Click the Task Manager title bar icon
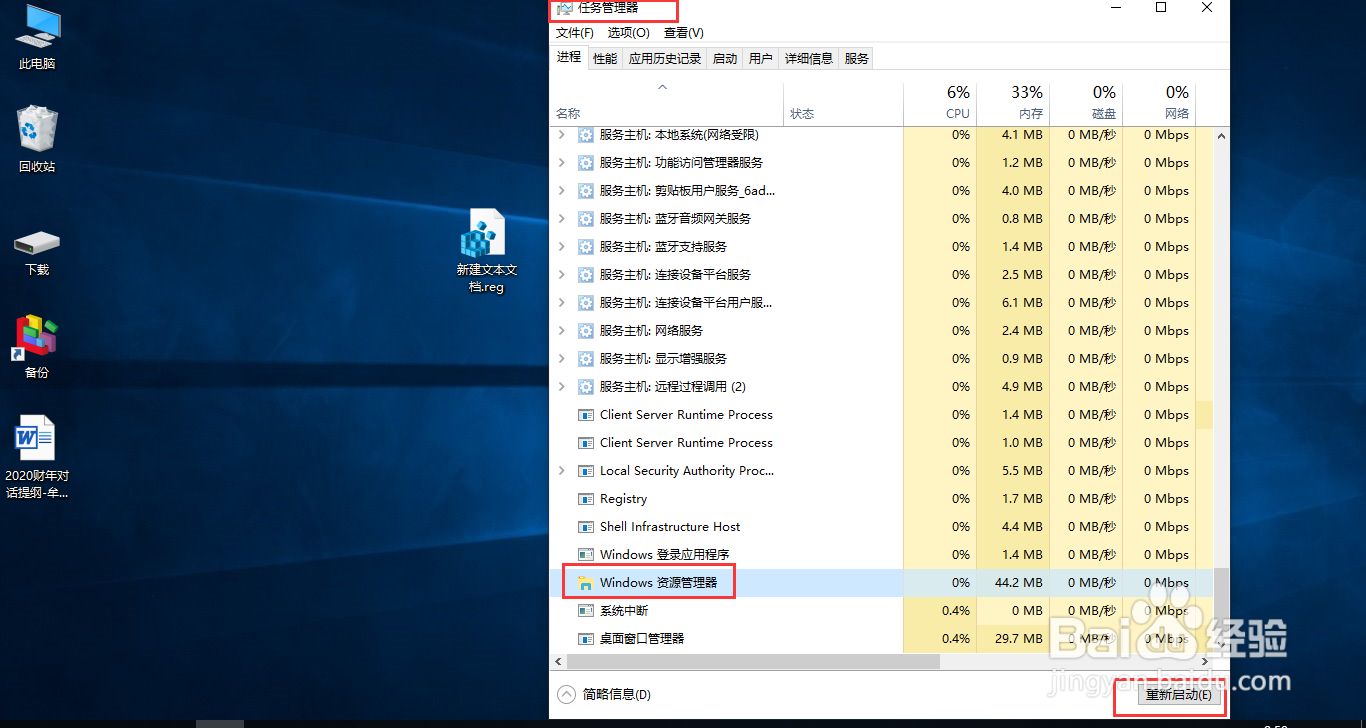This screenshot has height=728, width=1366. click(x=565, y=8)
